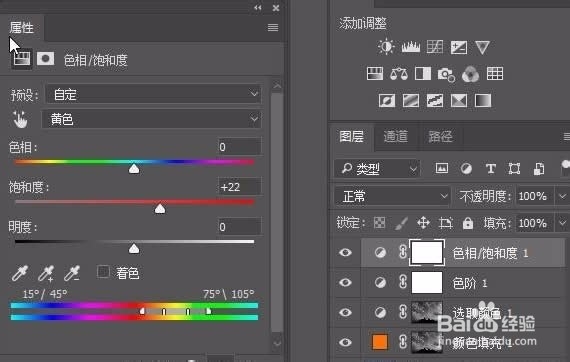
Task: Hide the 选取颜色 1 layer
Action: tap(345, 312)
